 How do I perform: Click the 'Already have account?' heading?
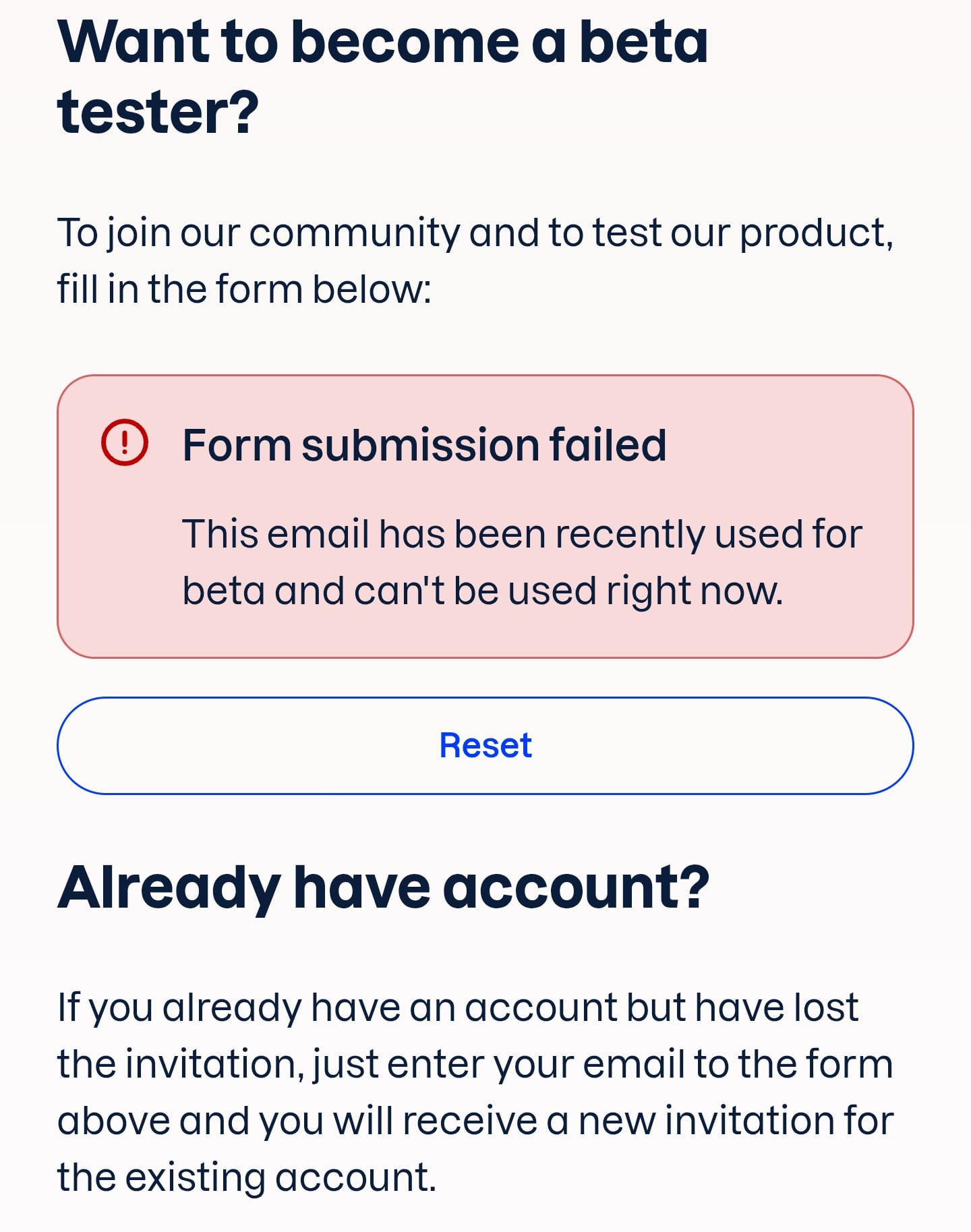point(384,888)
